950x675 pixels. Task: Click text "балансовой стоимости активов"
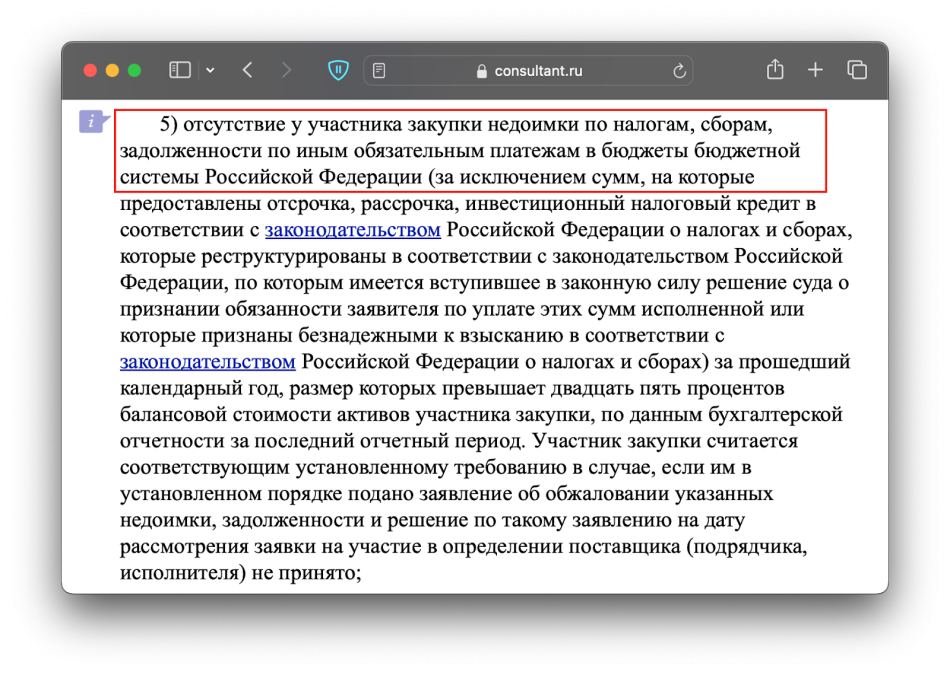click(x=265, y=414)
